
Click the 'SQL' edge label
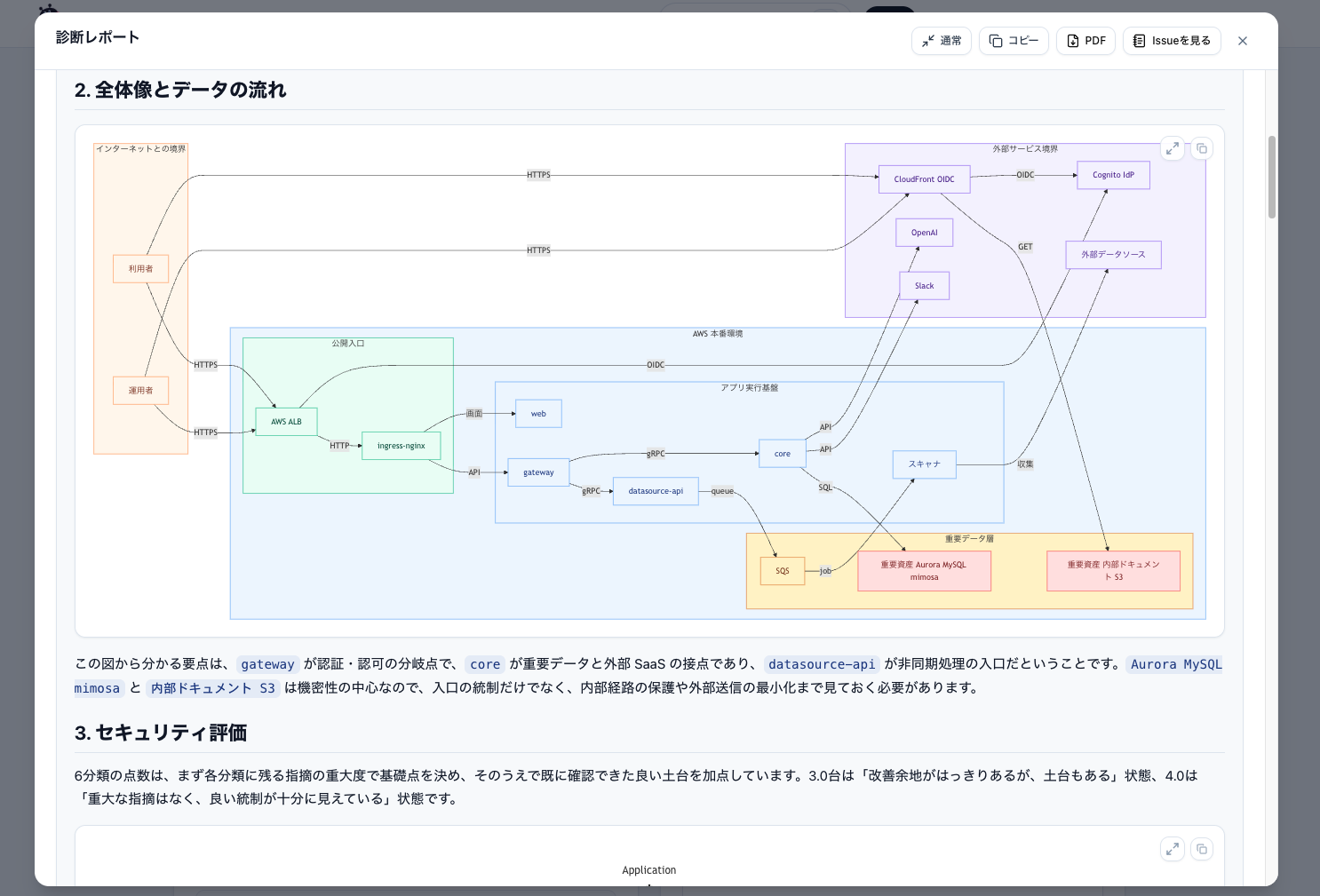[x=825, y=488]
